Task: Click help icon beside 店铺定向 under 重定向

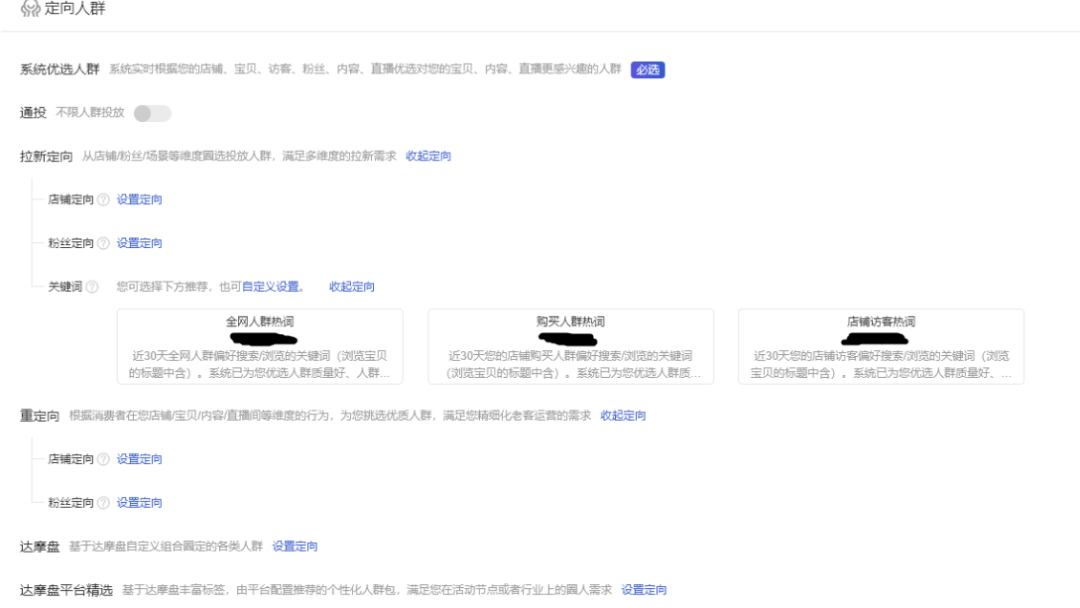Action: coord(103,459)
